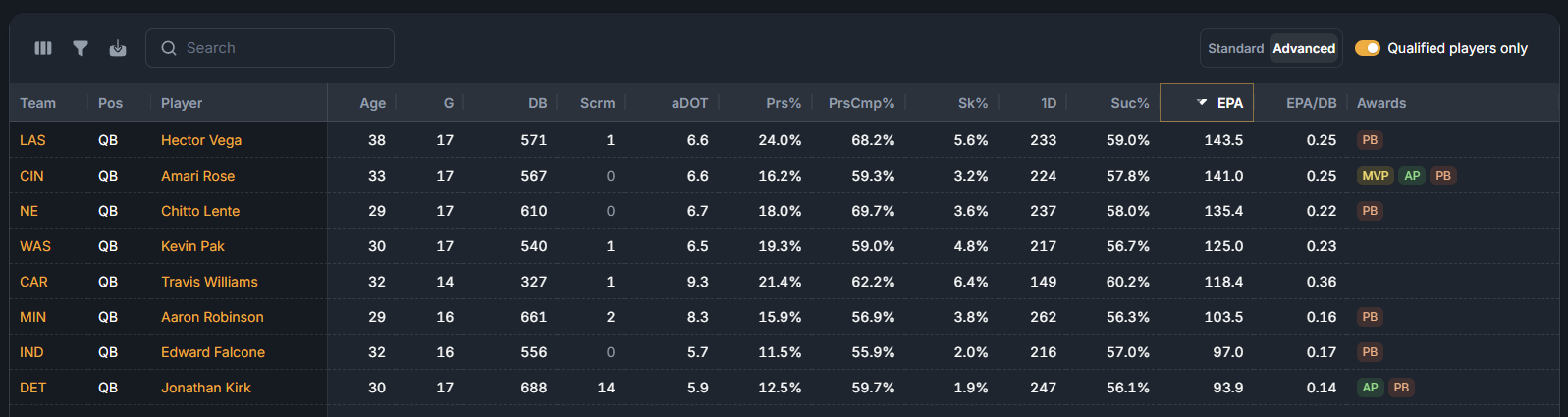
Task: Click Hector Vega's PB award badge
Action: coord(1370,140)
